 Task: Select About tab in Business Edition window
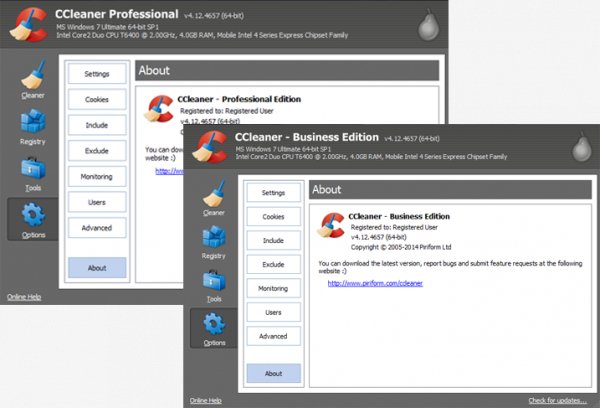[274, 373]
